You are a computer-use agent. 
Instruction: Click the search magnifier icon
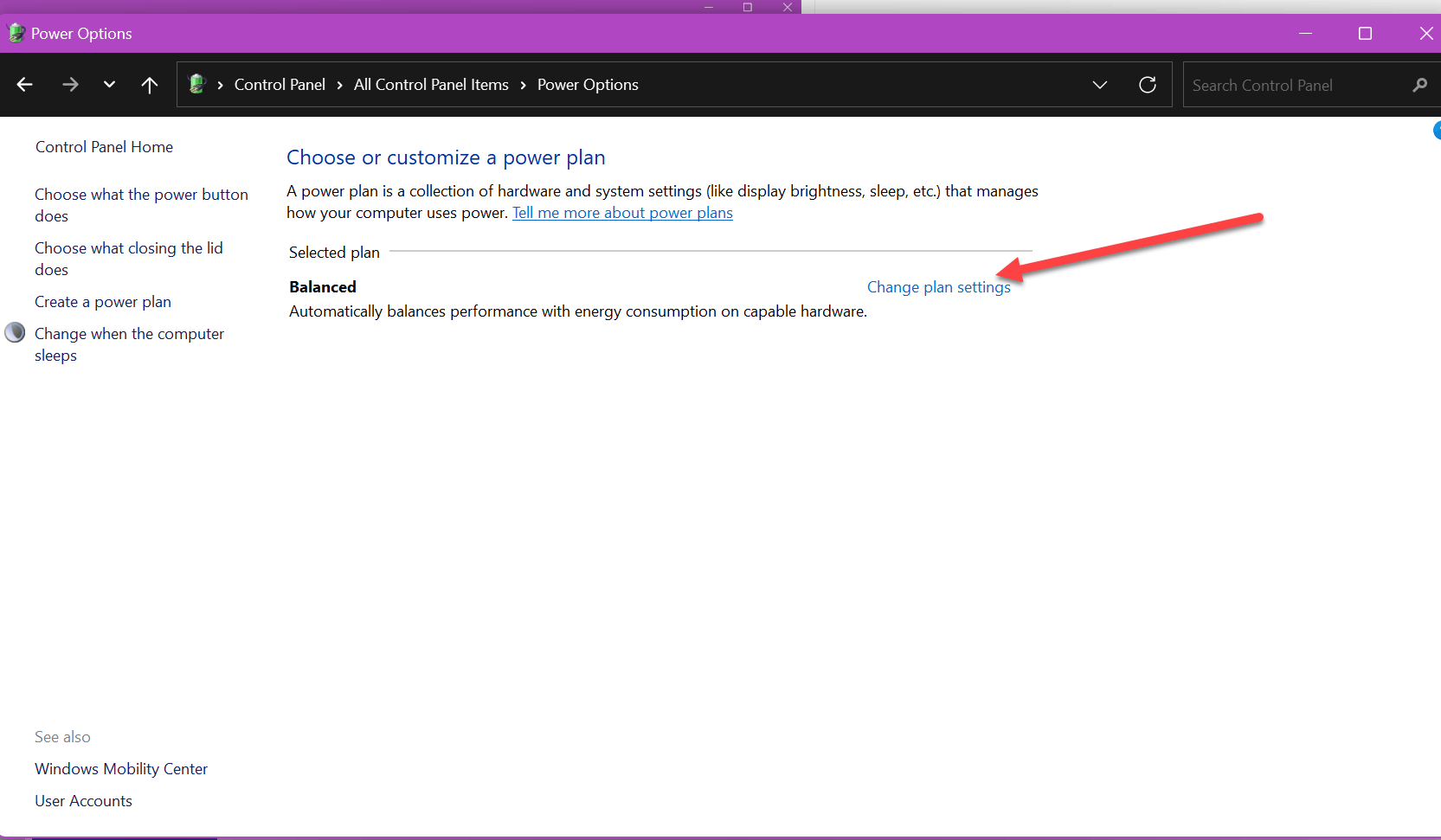[1419, 85]
